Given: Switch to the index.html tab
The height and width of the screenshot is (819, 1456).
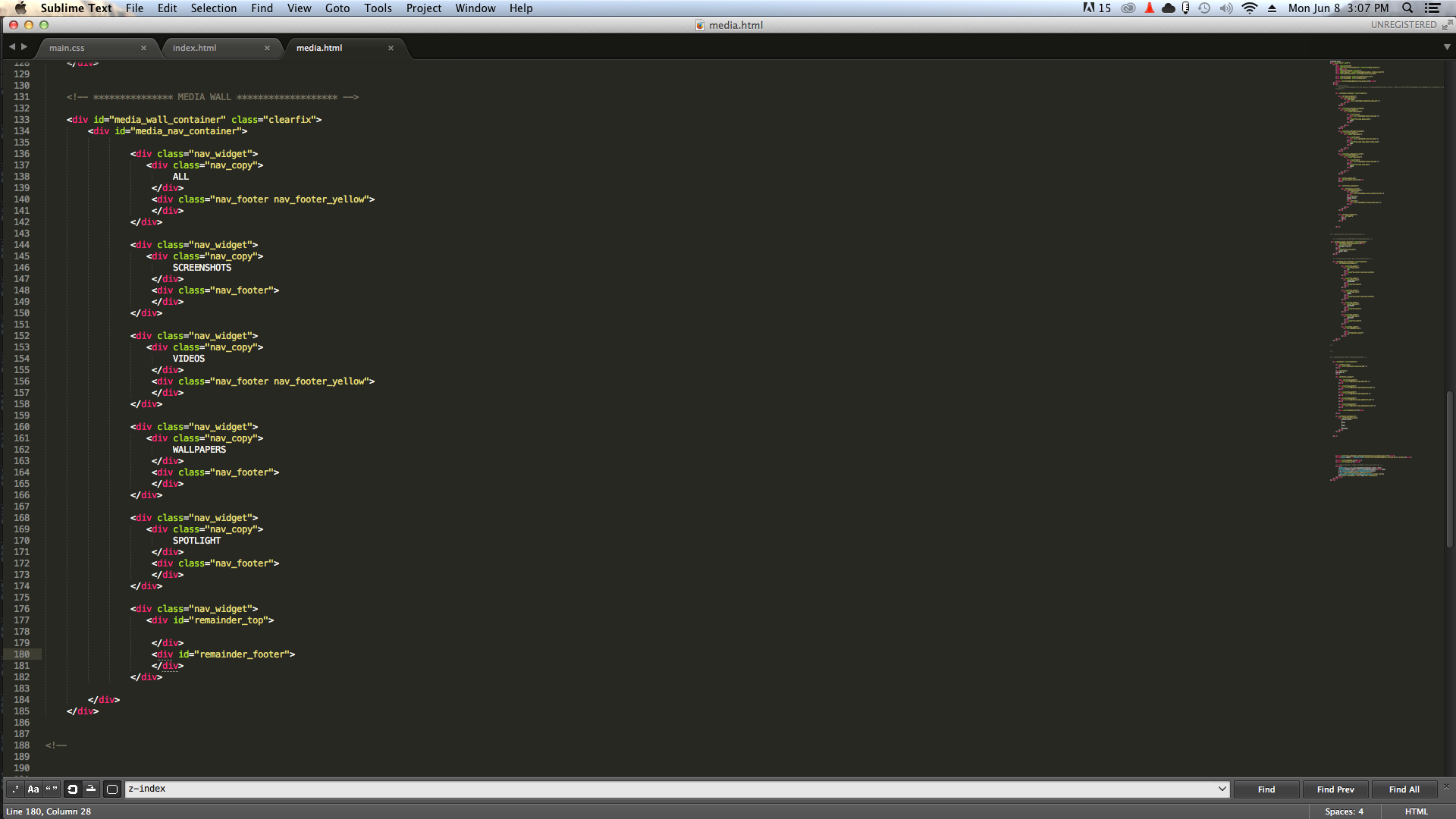Looking at the screenshot, I should 194,48.
